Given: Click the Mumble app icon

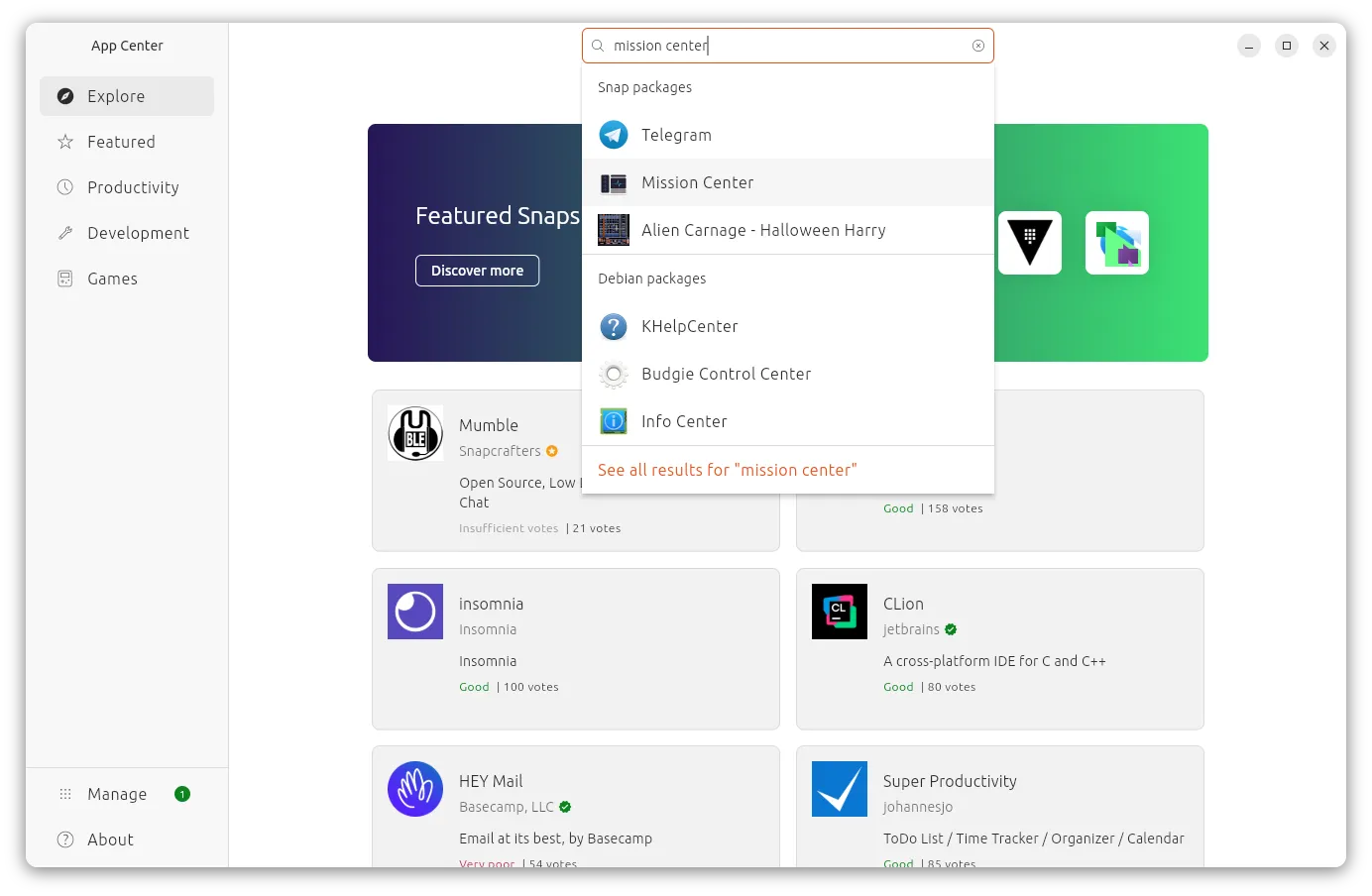Looking at the screenshot, I should [415, 433].
